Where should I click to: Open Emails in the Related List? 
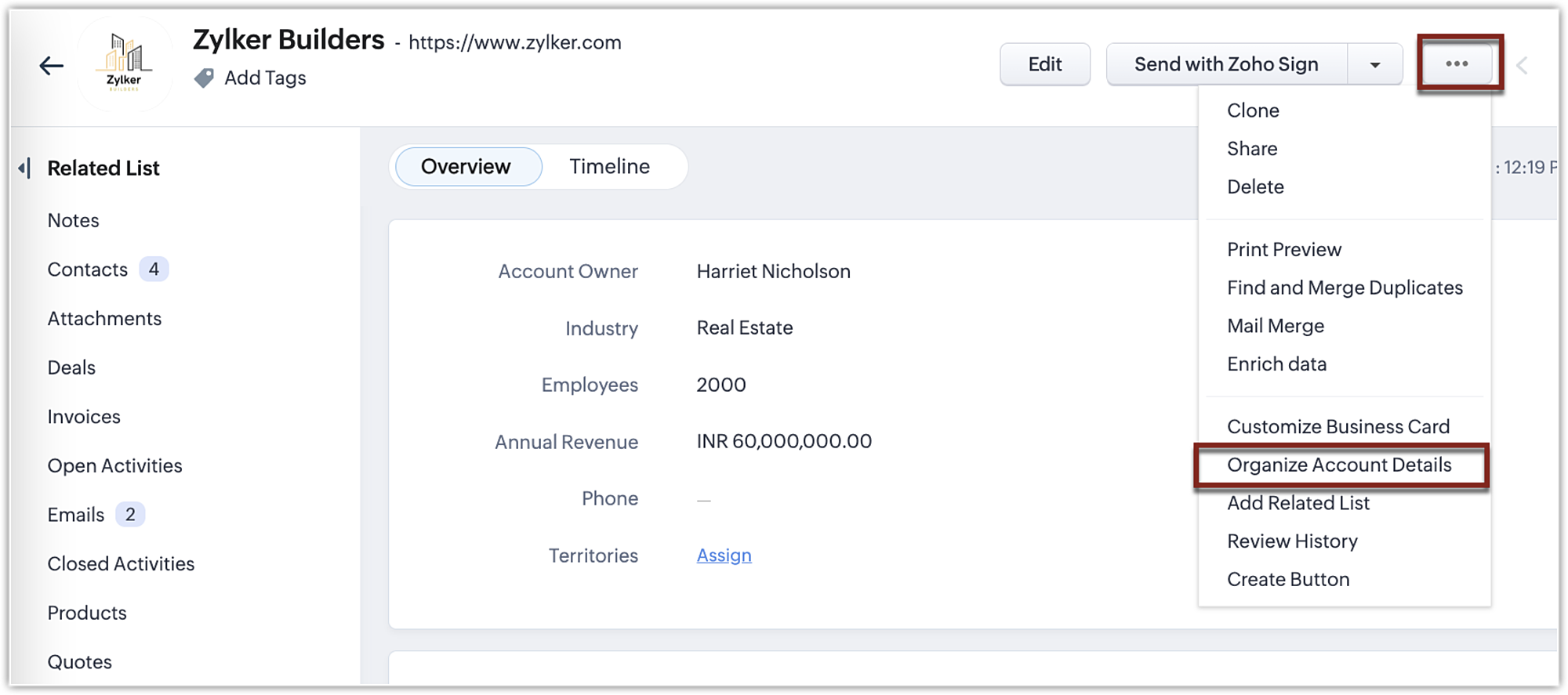[x=75, y=515]
